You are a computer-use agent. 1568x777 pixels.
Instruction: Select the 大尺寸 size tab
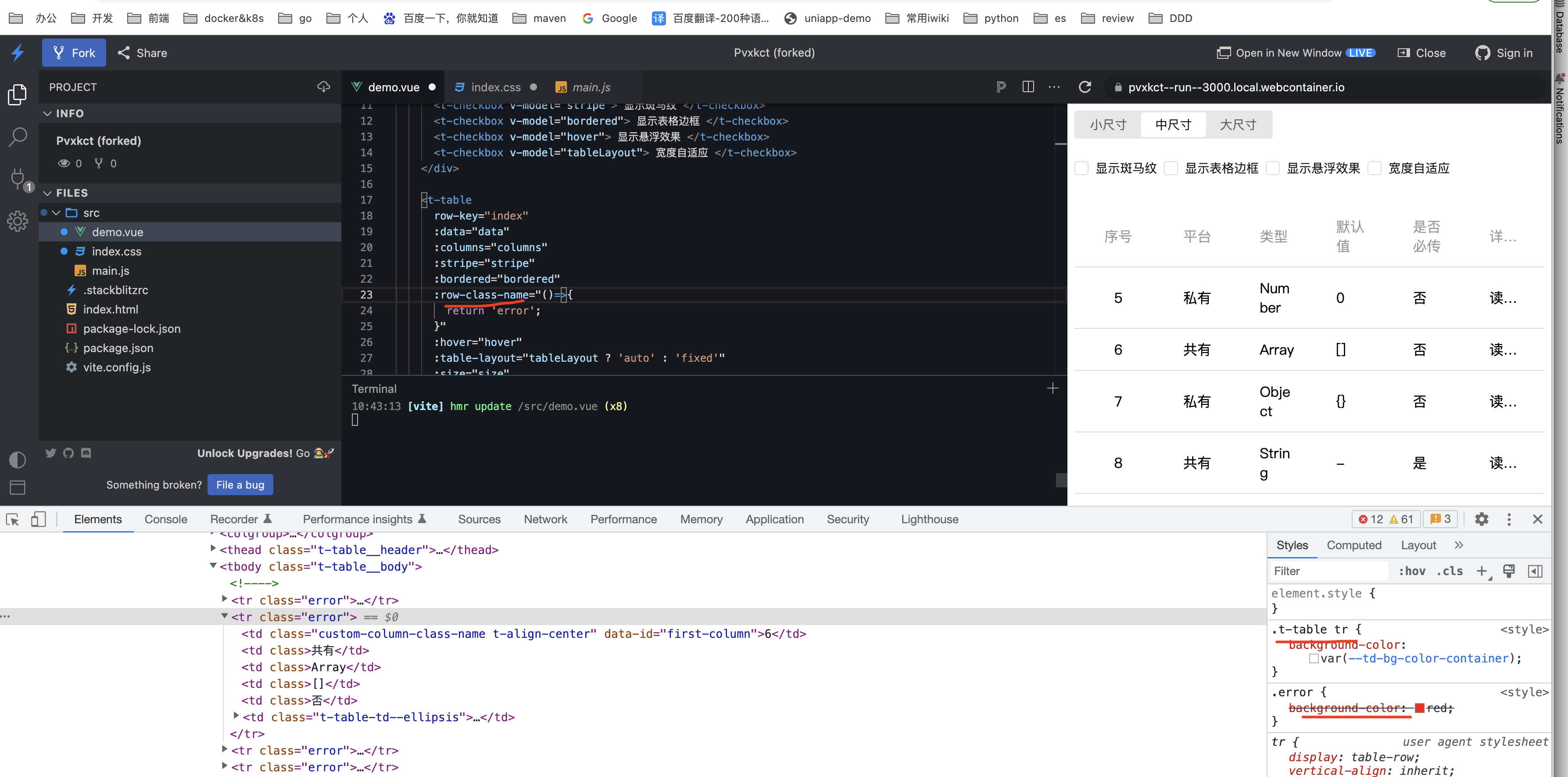point(1237,124)
